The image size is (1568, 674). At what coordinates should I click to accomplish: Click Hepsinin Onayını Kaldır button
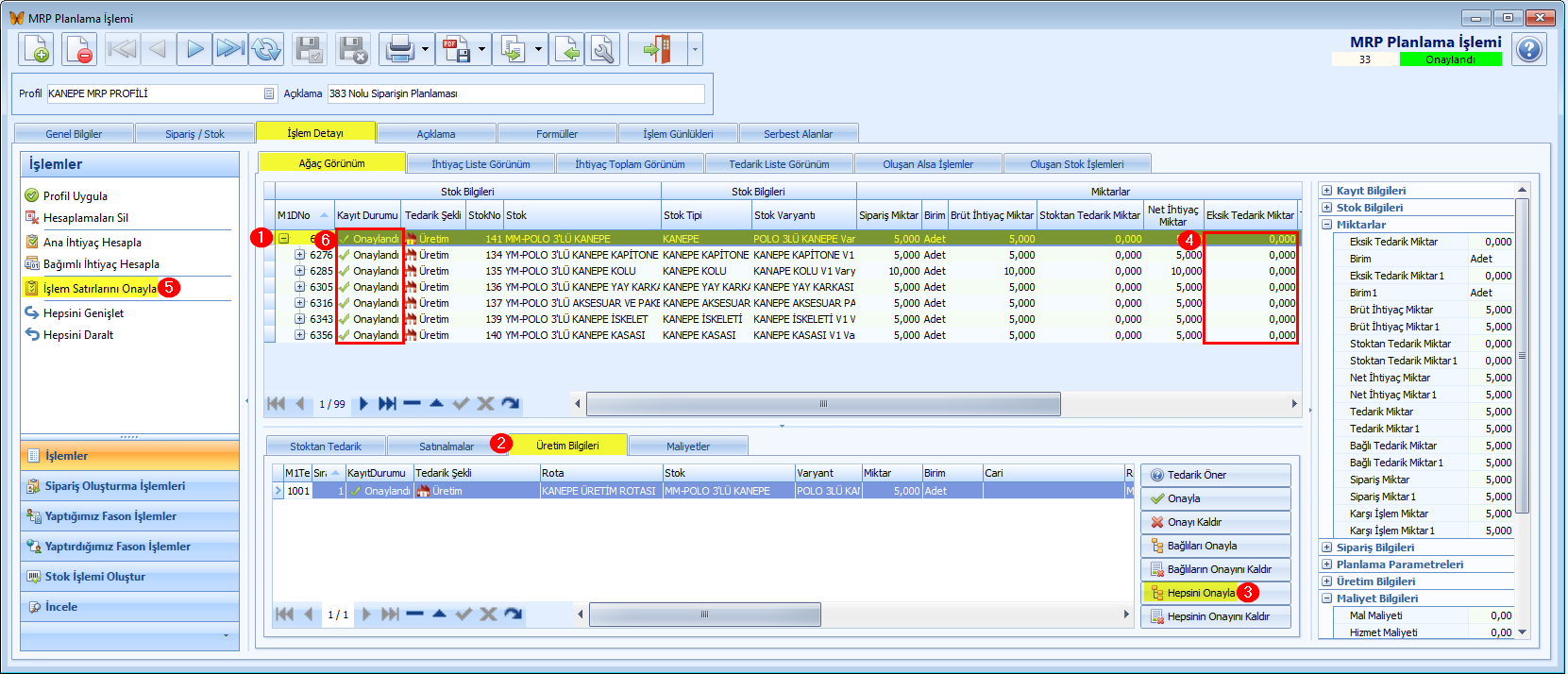tap(1216, 616)
